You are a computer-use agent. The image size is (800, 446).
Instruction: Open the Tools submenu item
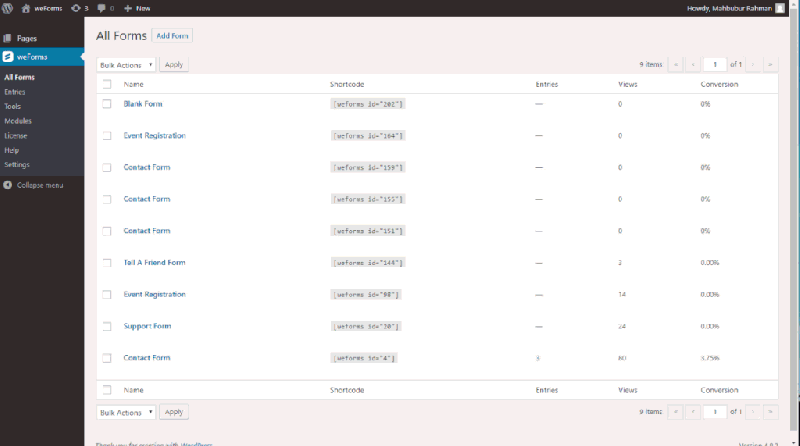pyautogui.click(x=12, y=106)
